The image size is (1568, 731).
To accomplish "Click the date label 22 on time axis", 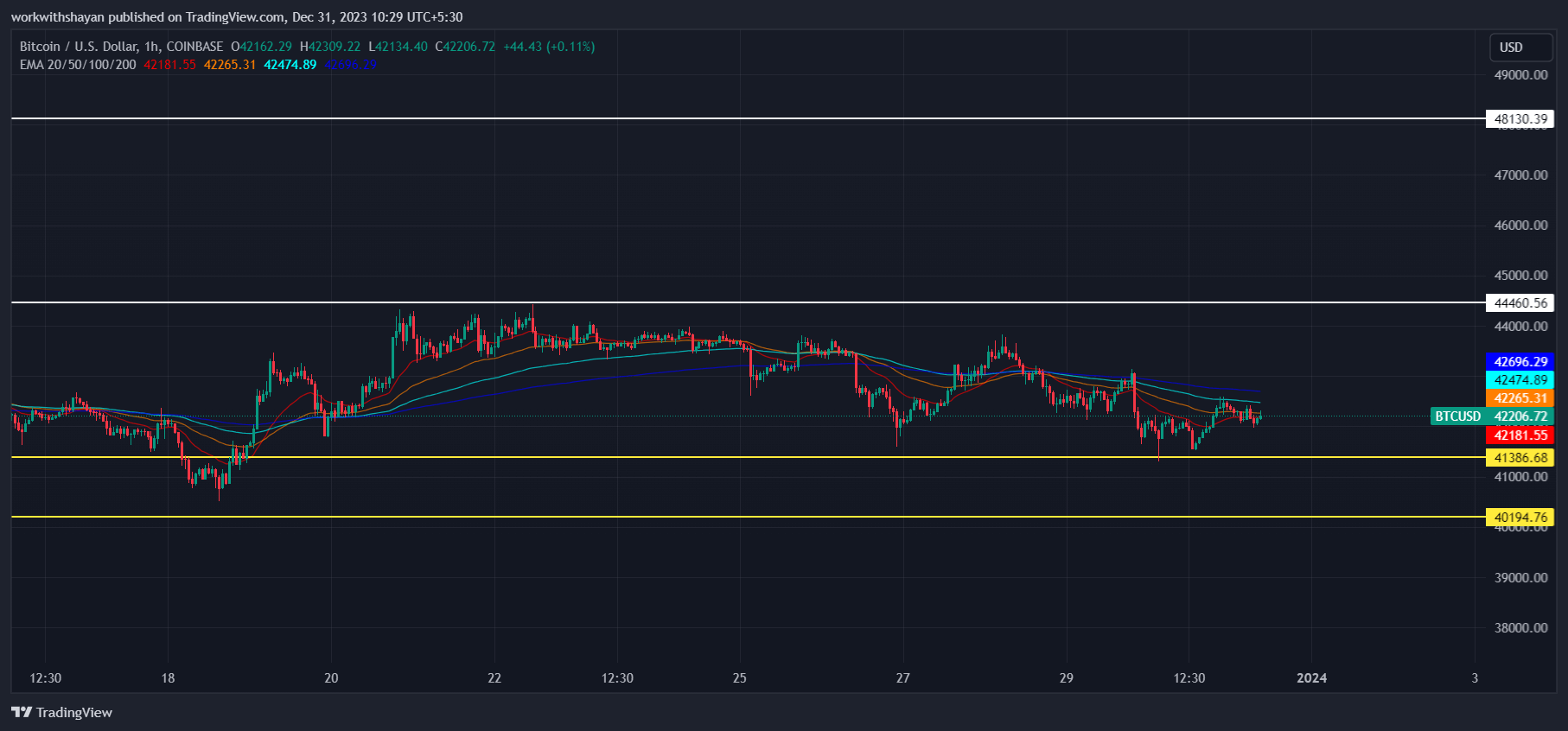I will [x=494, y=678].
